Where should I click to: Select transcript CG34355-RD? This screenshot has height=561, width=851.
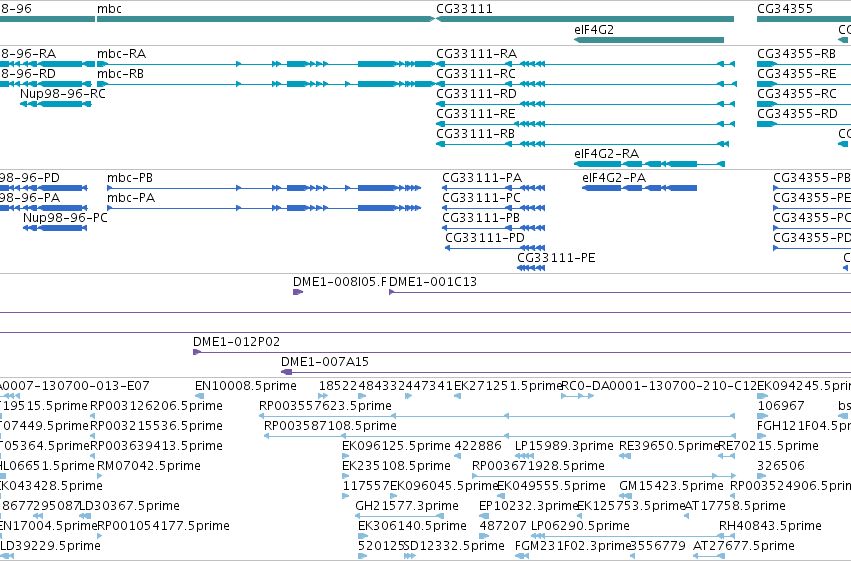[804, 124]
